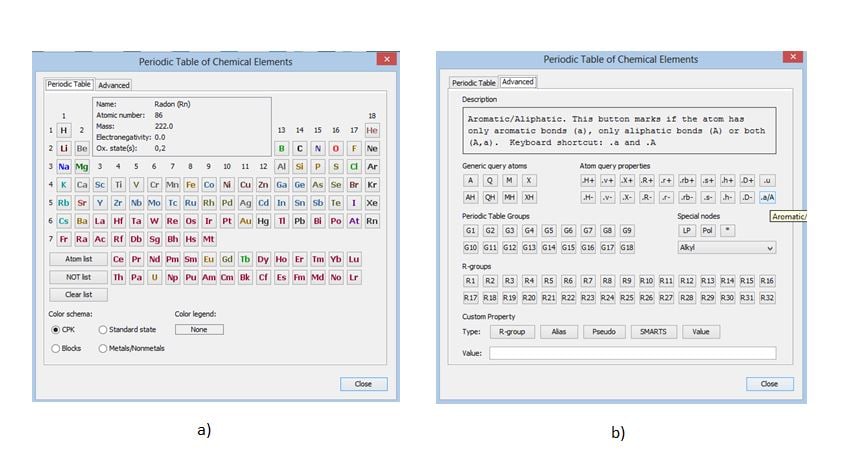This screenshot has width=846, height=455.
Task: Choose periodic table group G18
Action: click(x=627, y=247)
